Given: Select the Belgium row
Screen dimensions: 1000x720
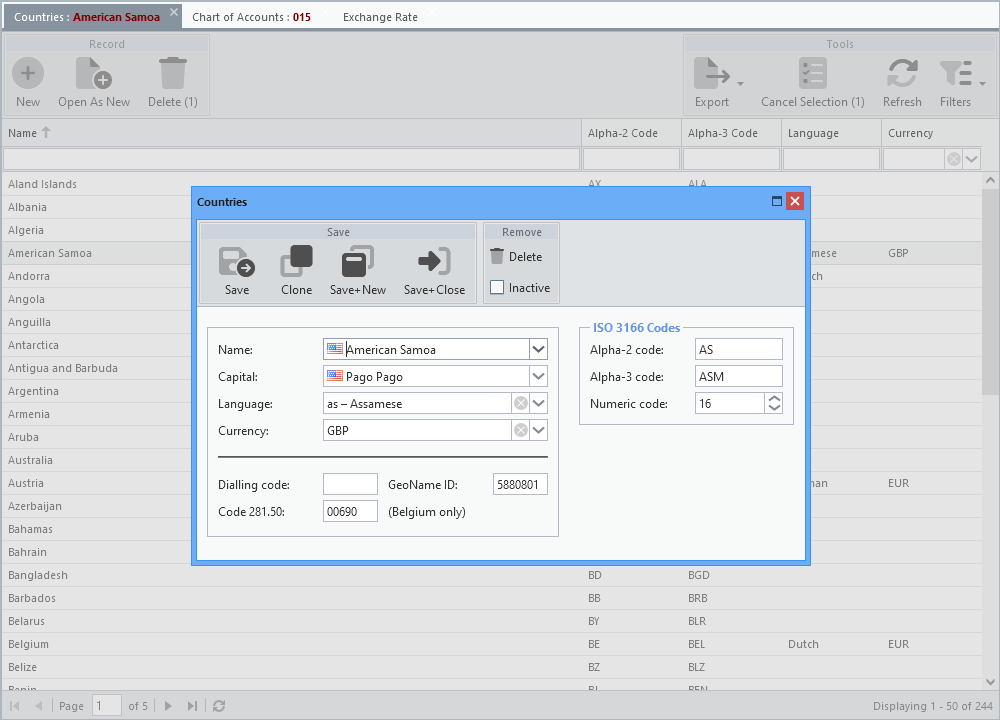Looking at the screenshot, I should (492, 644).
